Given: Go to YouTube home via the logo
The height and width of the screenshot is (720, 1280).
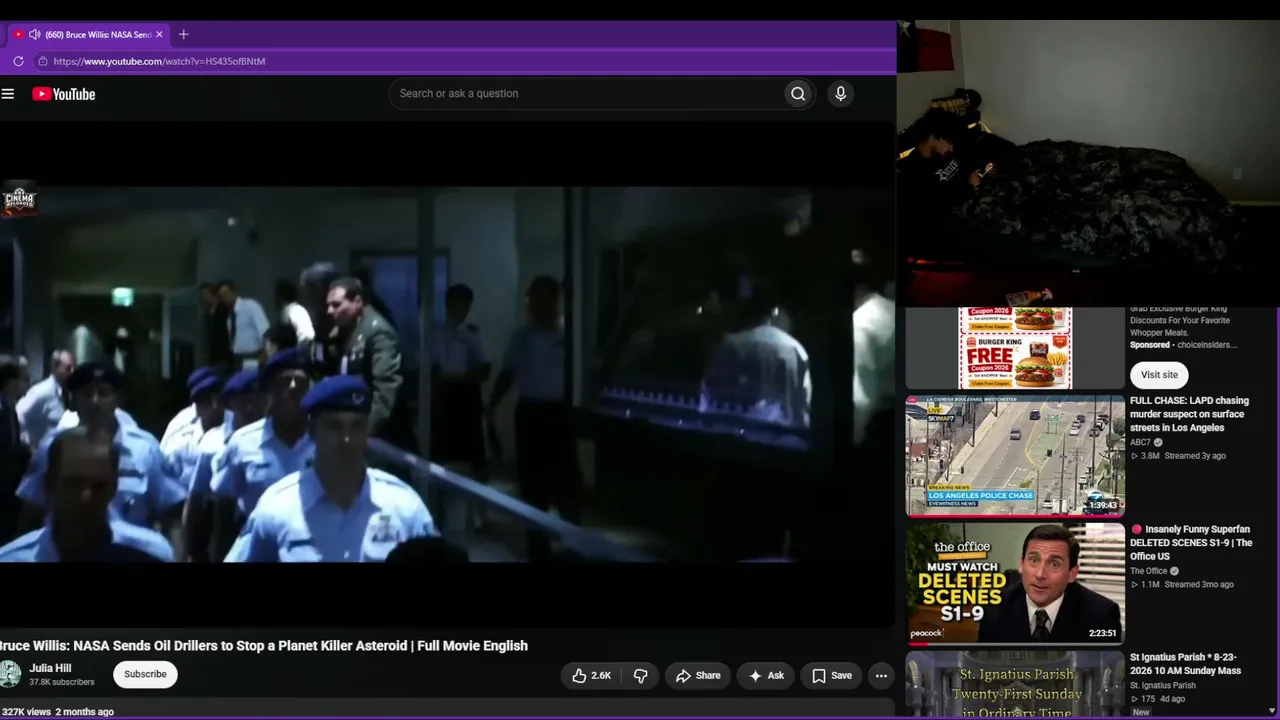Looking at the screenshot, I should (63, 94).
